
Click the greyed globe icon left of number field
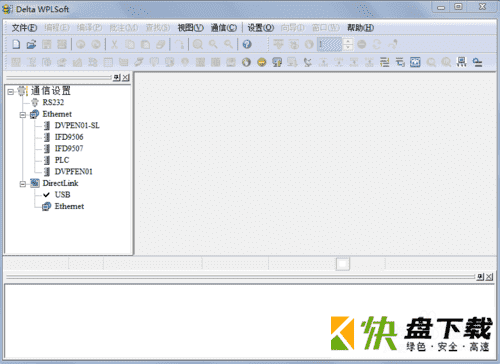pos(309,44)
